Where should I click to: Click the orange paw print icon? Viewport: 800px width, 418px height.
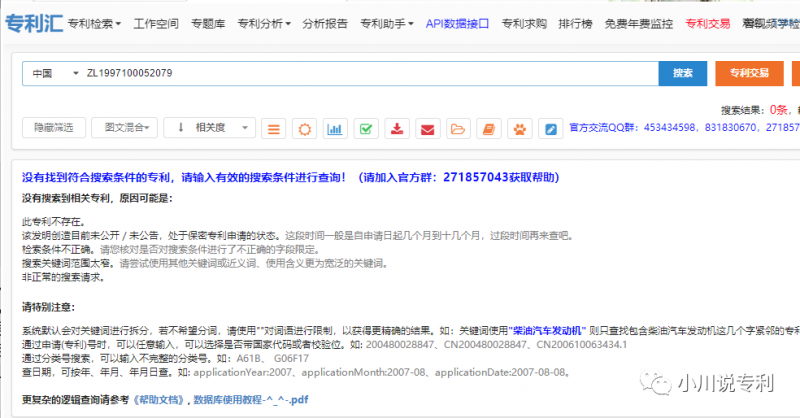click(519, 129)
